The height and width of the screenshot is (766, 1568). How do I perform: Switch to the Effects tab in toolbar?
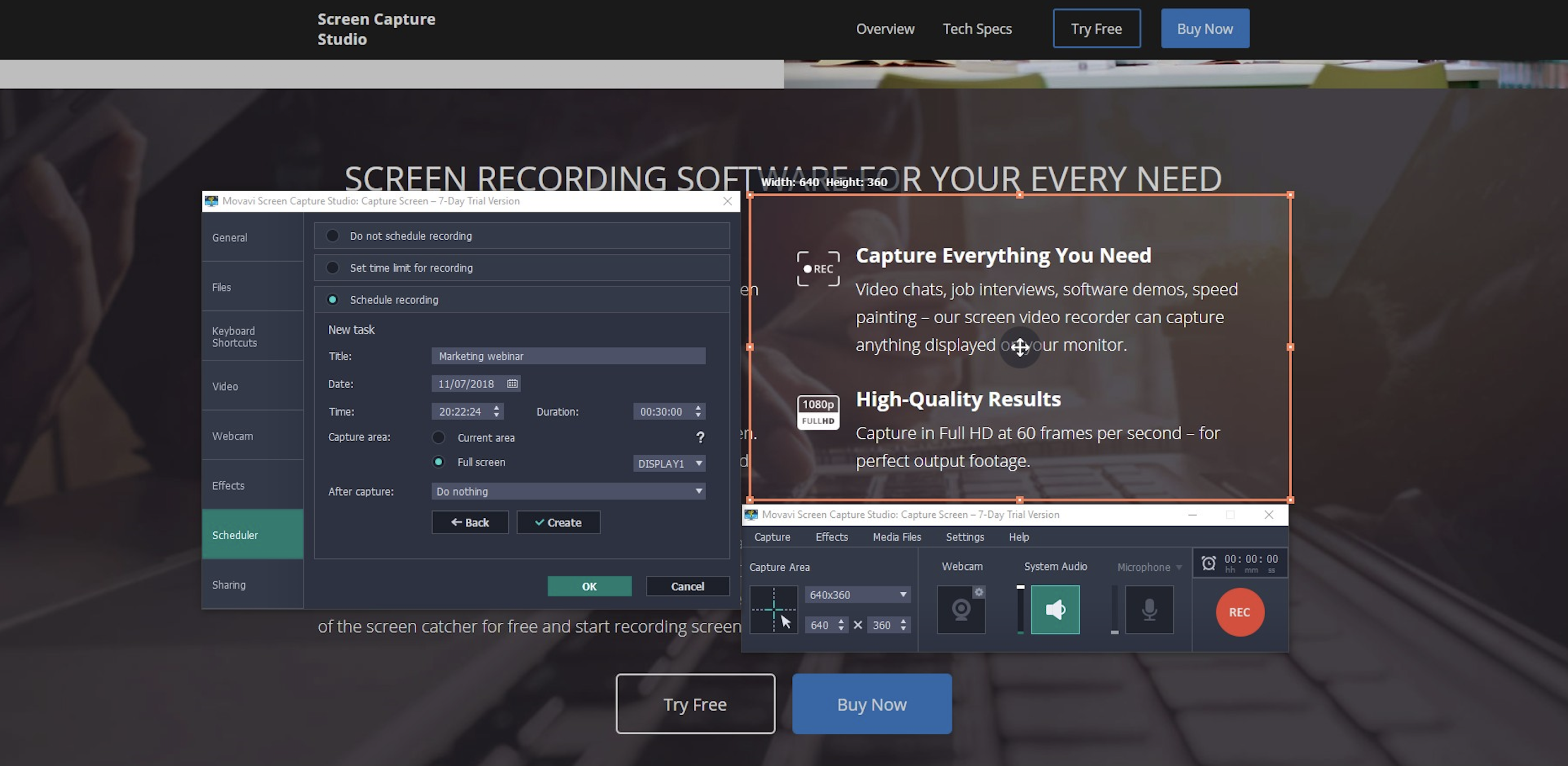tap(831, 537)
